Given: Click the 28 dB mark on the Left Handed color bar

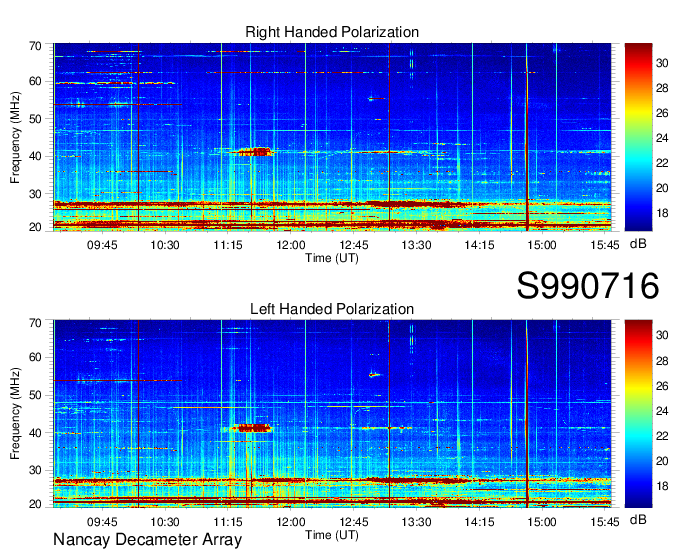Looking at the screenshot, I should pyautogui.click(x=662, y=361).
